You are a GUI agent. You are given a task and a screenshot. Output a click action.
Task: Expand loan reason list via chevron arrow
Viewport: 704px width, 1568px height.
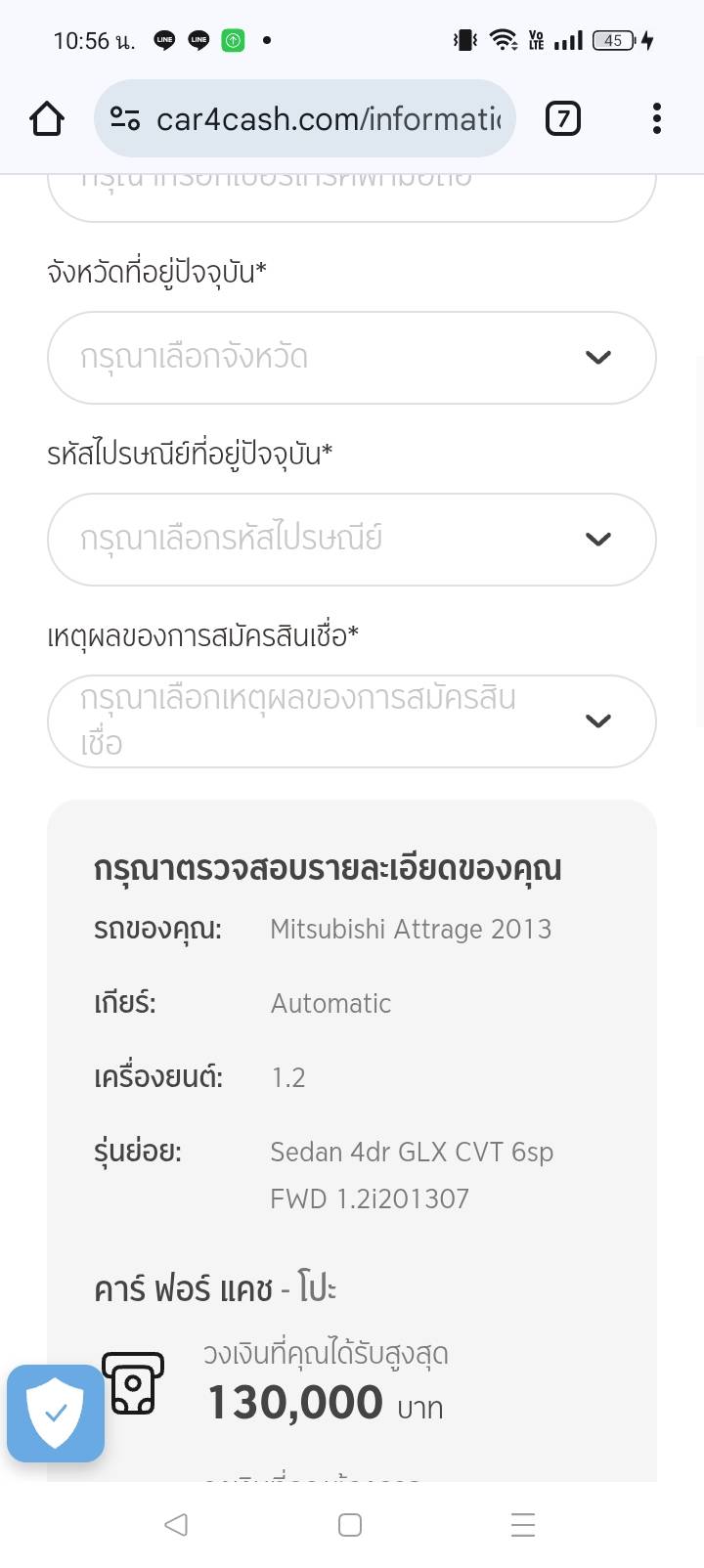click(x=597, y=721)
